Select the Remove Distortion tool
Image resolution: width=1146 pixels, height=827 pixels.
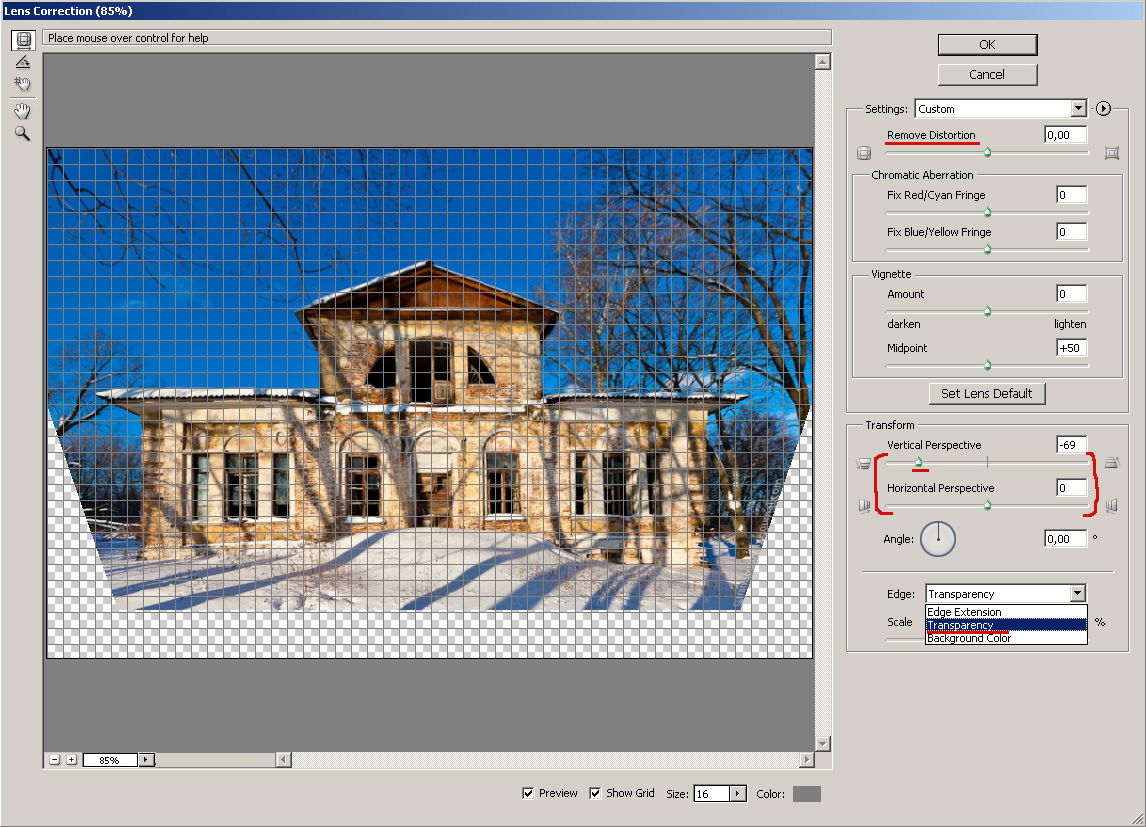(23, 39)
